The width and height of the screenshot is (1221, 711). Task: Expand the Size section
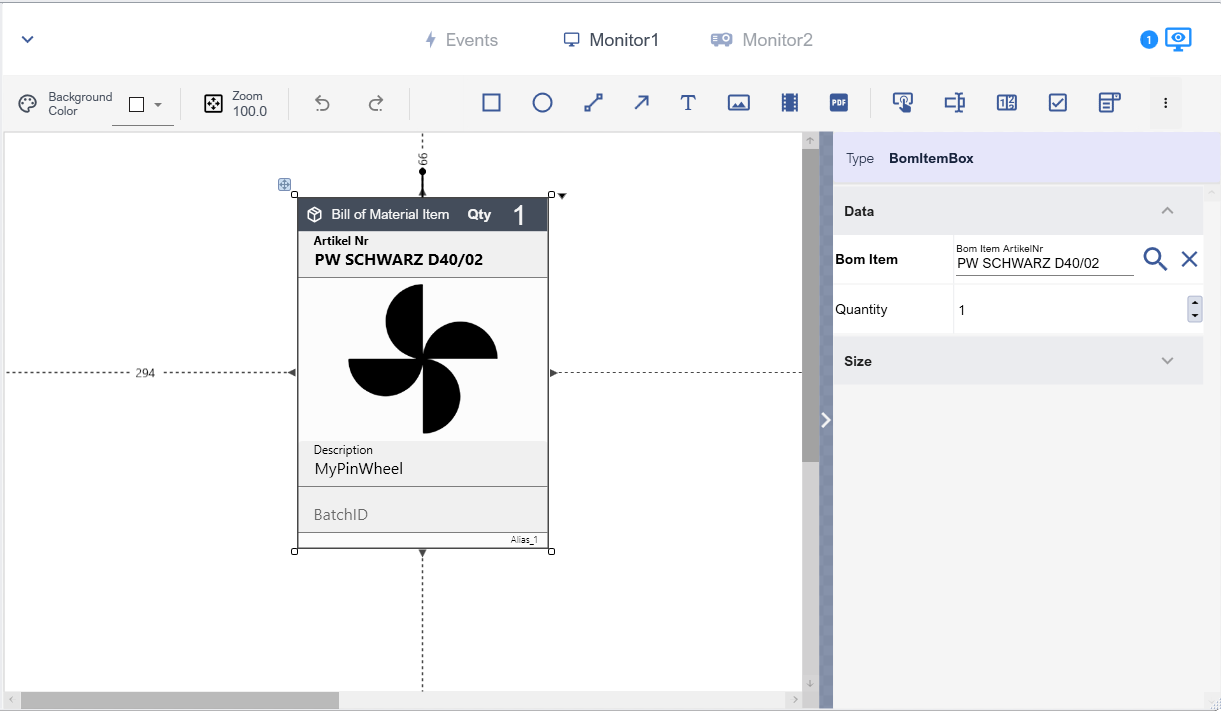point(1167,361)
